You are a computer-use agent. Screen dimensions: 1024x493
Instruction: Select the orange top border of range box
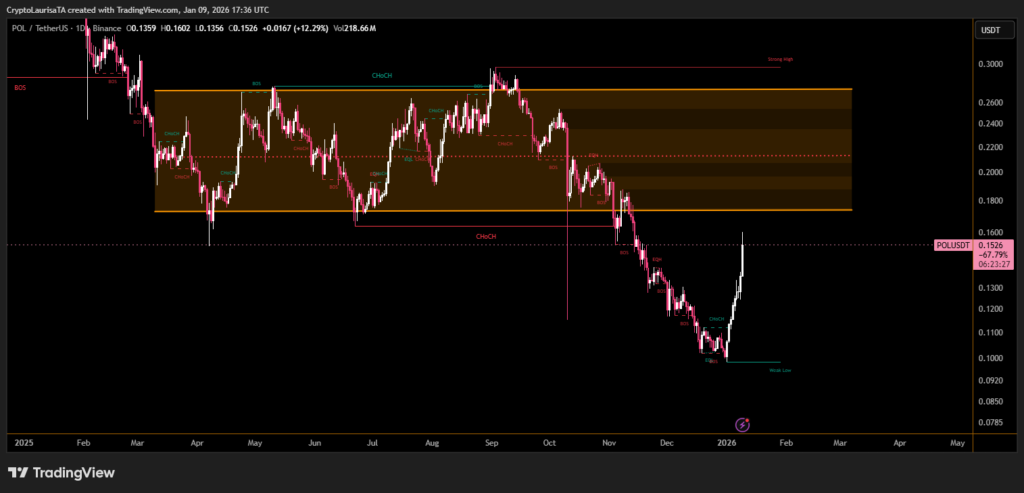tap(500, 90)
